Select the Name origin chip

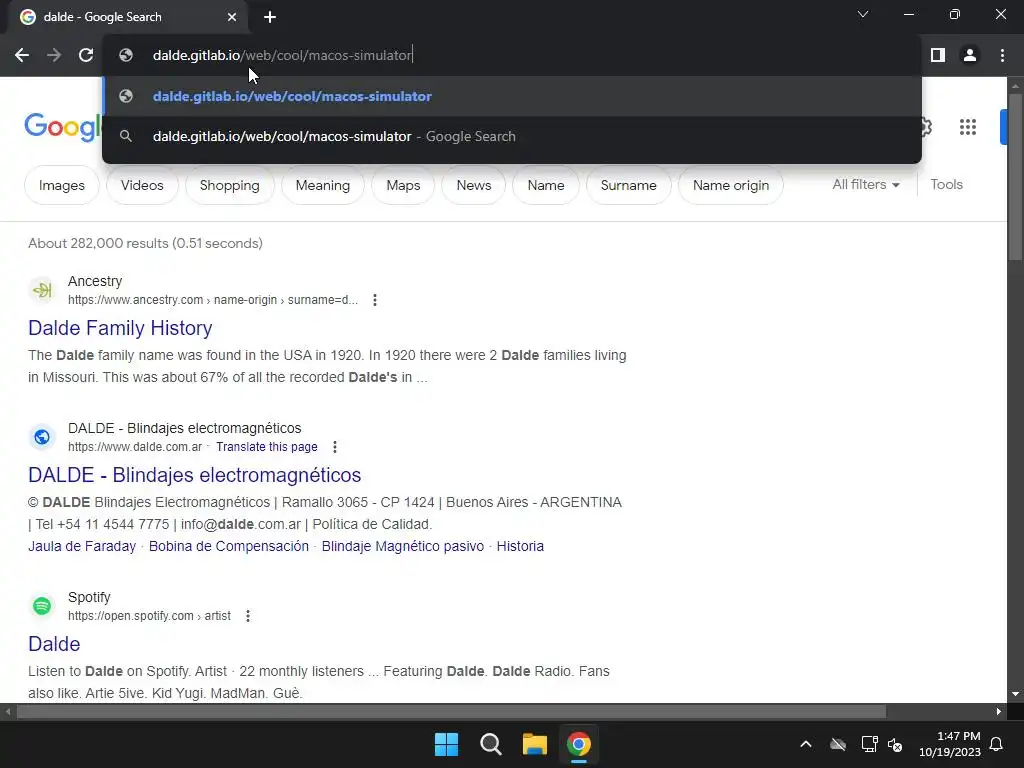(731, 185)
